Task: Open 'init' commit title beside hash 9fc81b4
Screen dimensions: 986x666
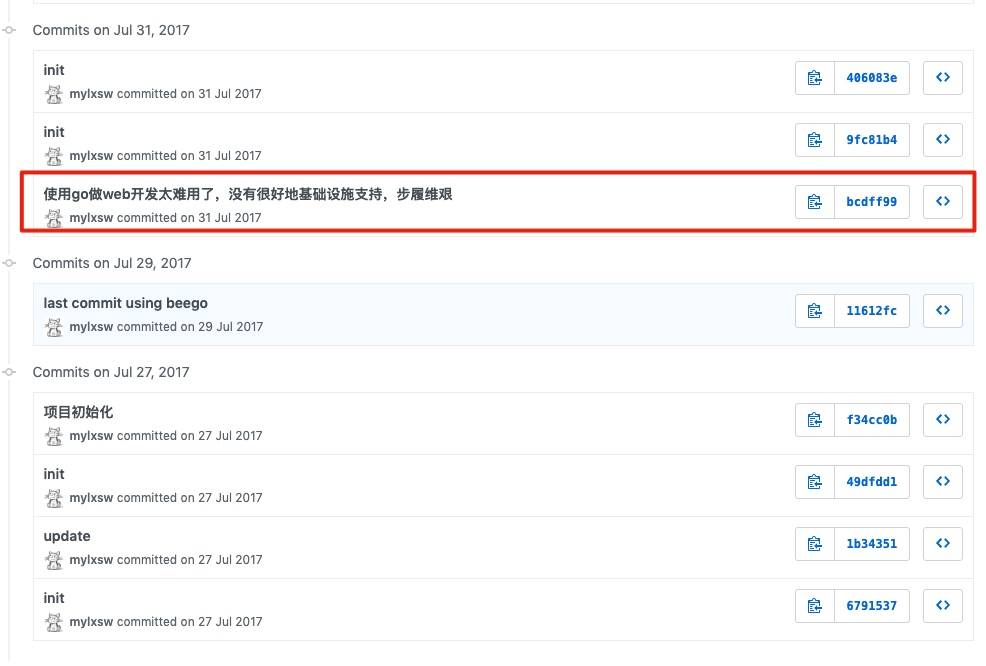Action: tap(53, 132)
